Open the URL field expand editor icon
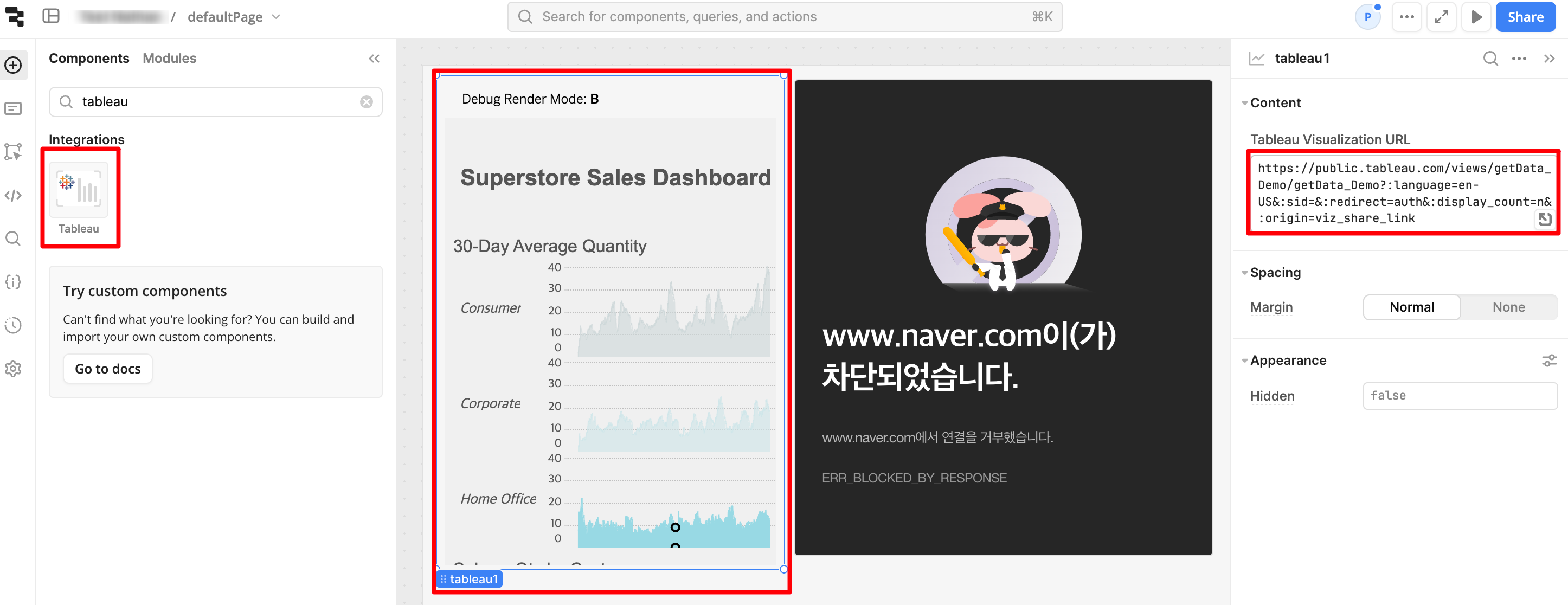Image resolution: width=1568 pixels, height=605 pixels. 1545,219
